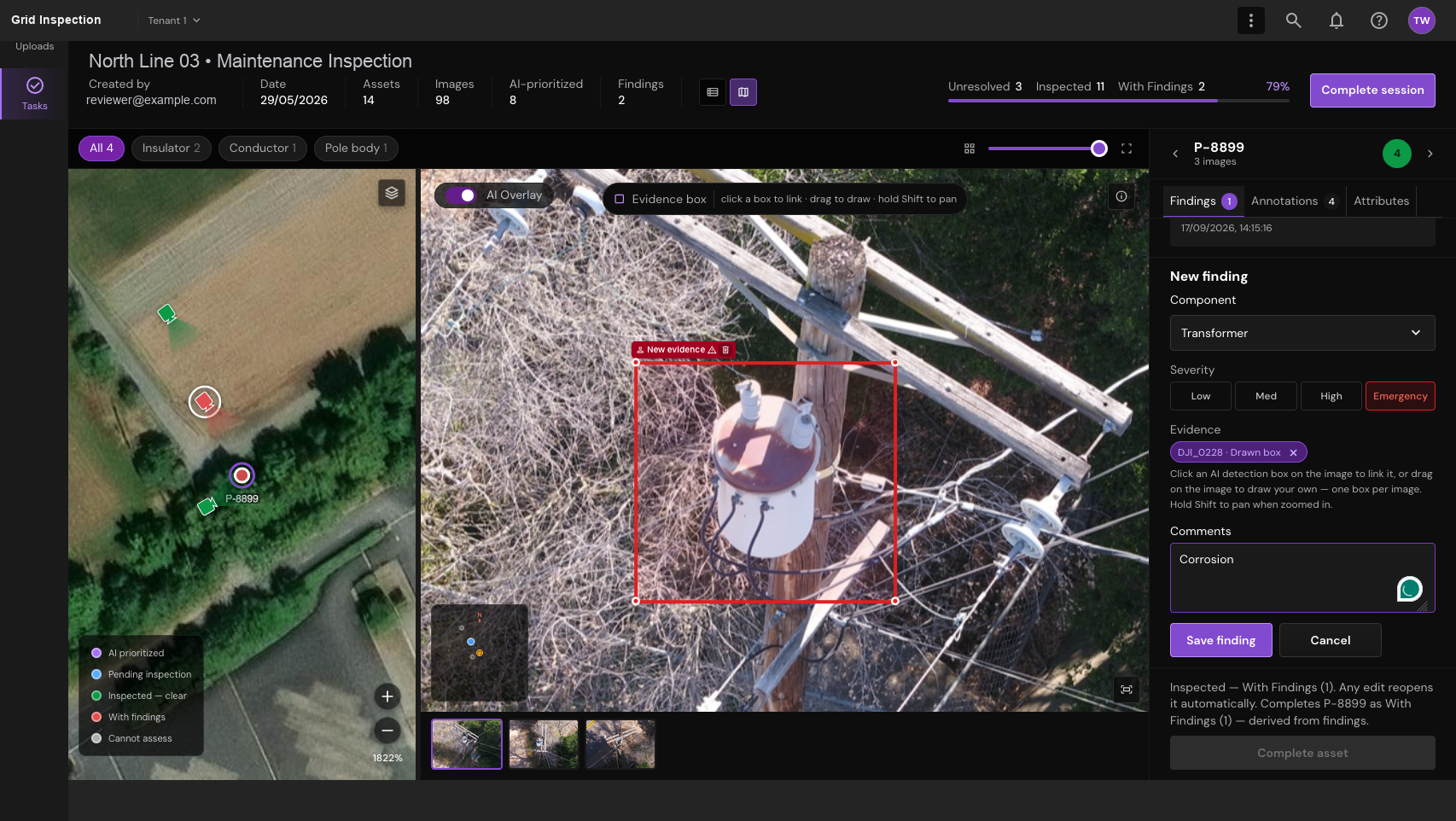The height and width of the screenshot is (821, 1456).
Task: Open the Tenant 1 dropdown
Action: point(174,20)
